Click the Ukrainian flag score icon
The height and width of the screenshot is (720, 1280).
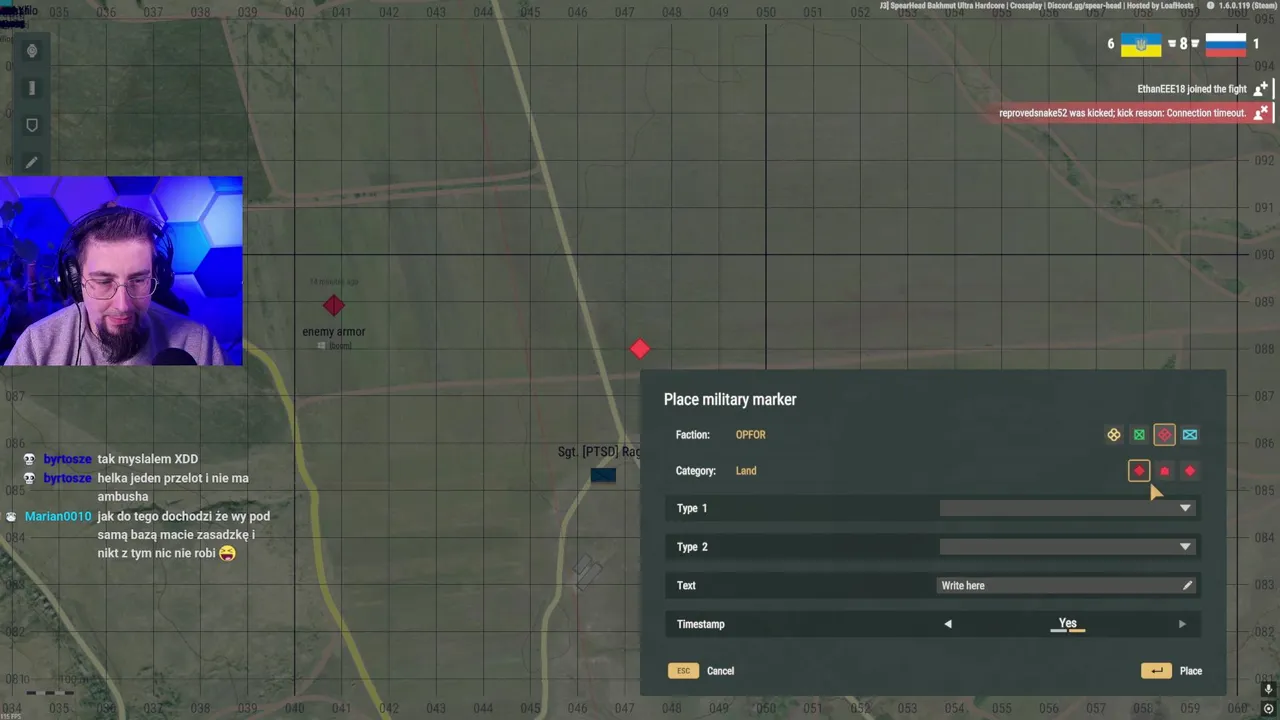1141,45
